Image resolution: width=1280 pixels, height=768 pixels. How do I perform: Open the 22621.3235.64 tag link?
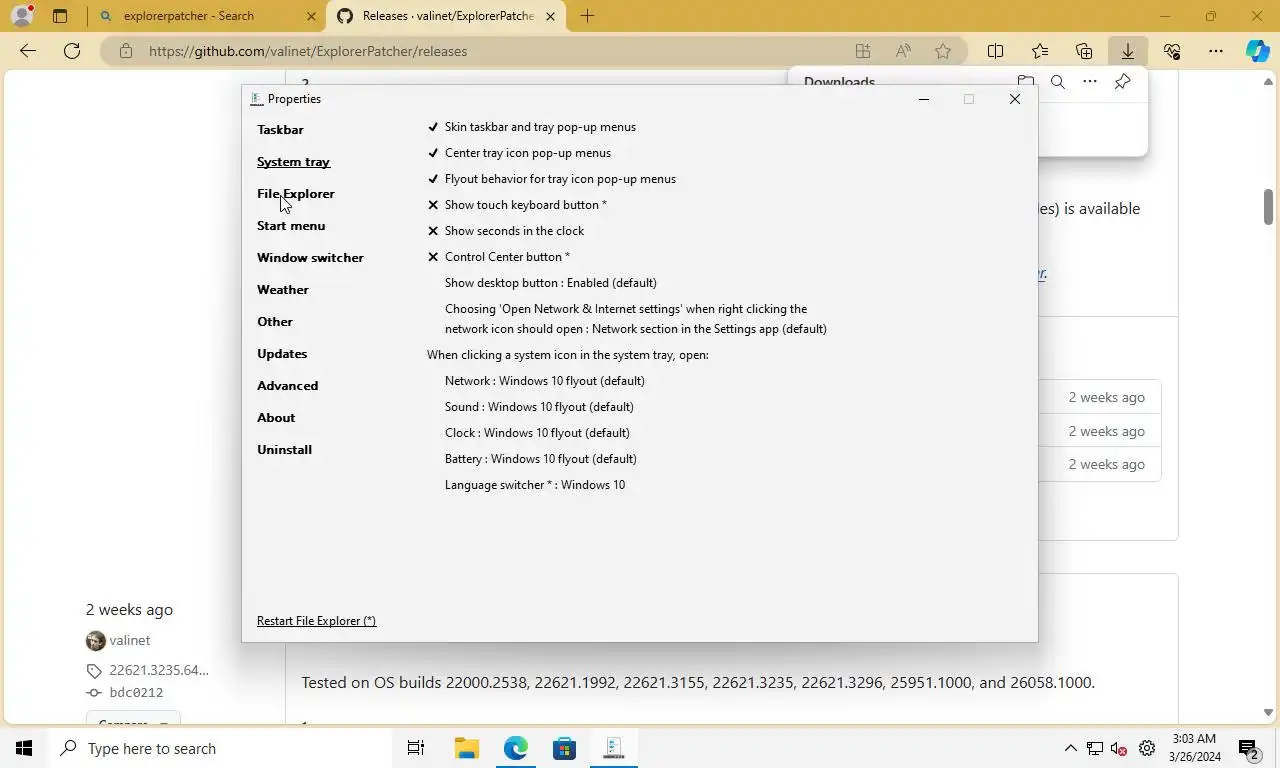tap(159, 670)
